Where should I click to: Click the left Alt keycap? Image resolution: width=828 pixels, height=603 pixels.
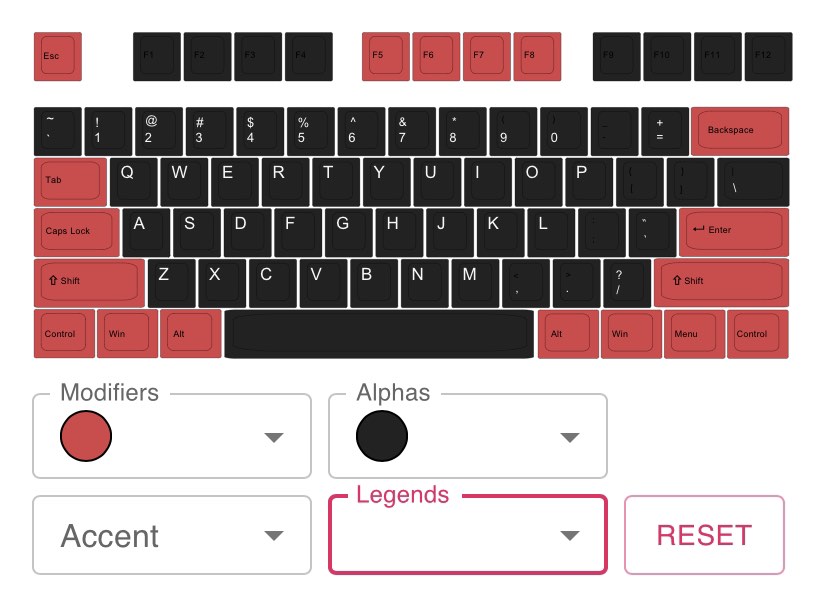pyautogui.click(x=189, y=333)
